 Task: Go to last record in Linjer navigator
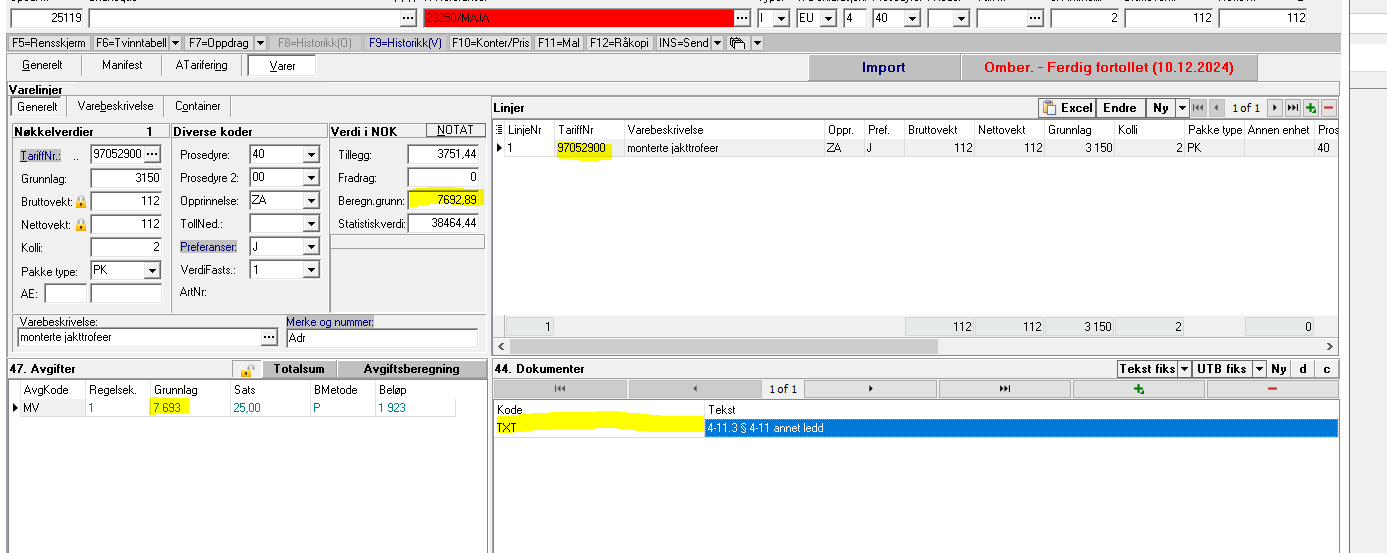[1293, 108]
